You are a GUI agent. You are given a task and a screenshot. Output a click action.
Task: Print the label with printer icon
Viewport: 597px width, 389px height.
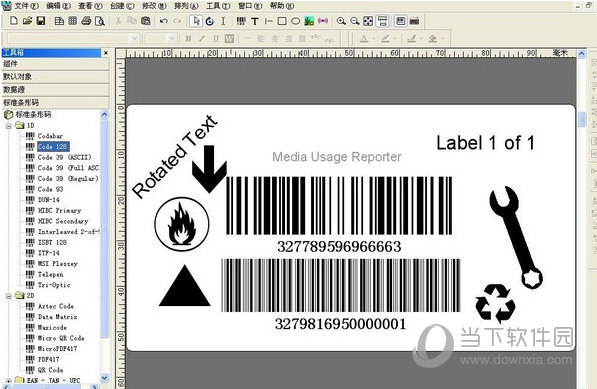pyautogui.click(x=86, y=21)
